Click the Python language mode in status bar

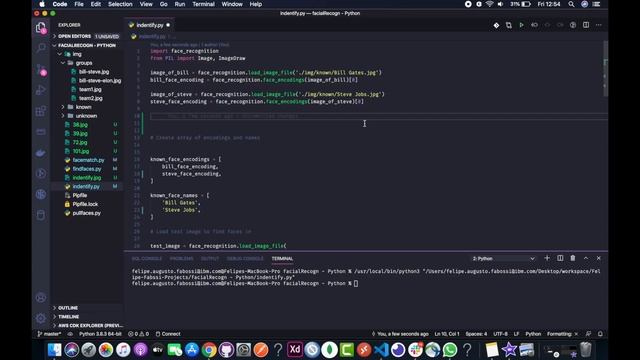coord(533,334)
